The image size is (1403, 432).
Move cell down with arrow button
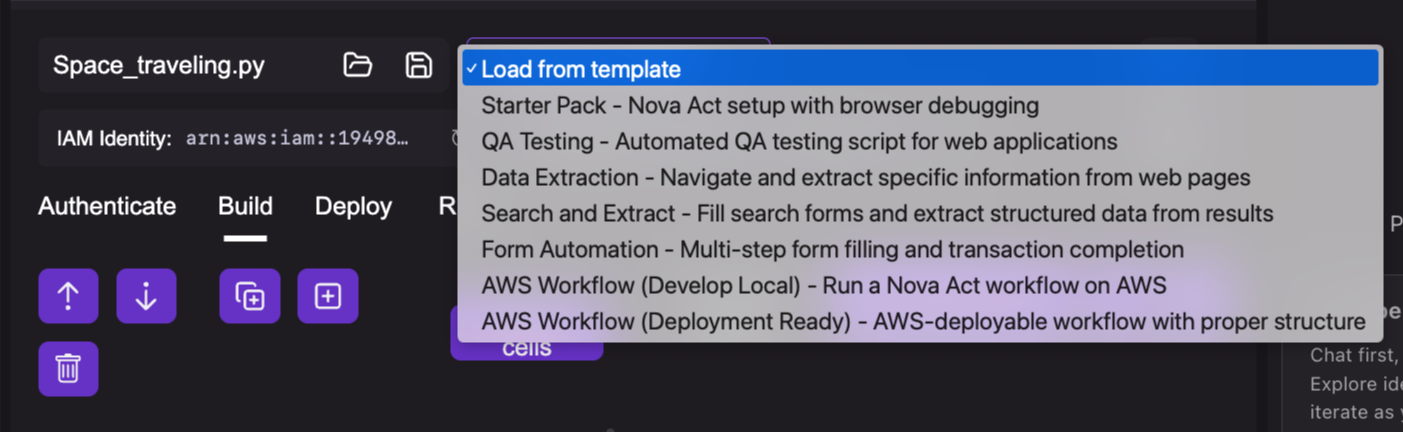146,296
